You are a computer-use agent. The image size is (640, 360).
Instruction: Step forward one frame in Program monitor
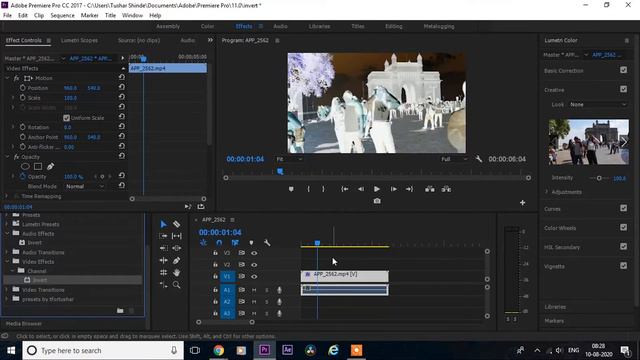click(393, 189)
